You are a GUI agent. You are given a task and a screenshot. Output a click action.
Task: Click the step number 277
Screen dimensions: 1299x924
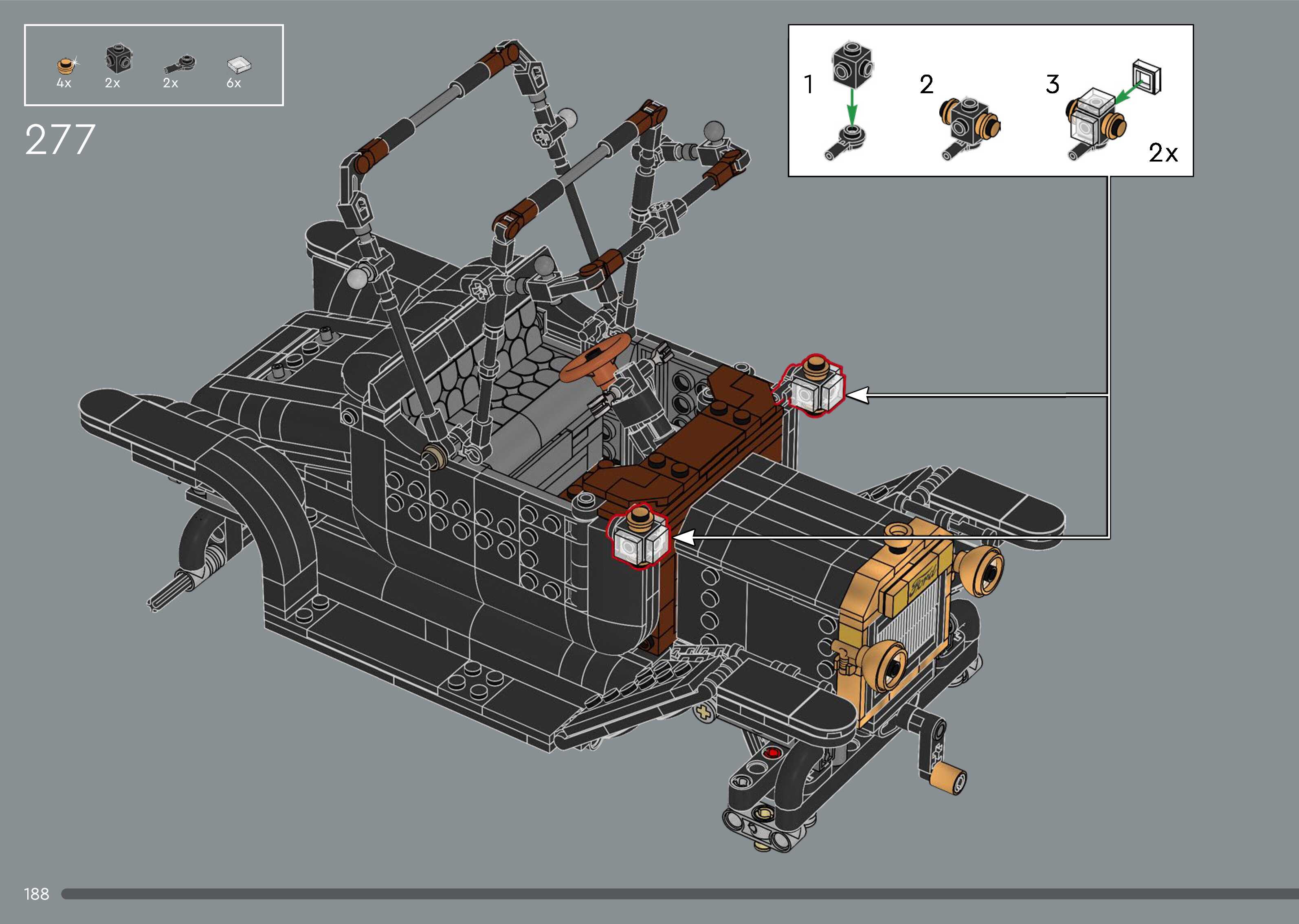60,140
